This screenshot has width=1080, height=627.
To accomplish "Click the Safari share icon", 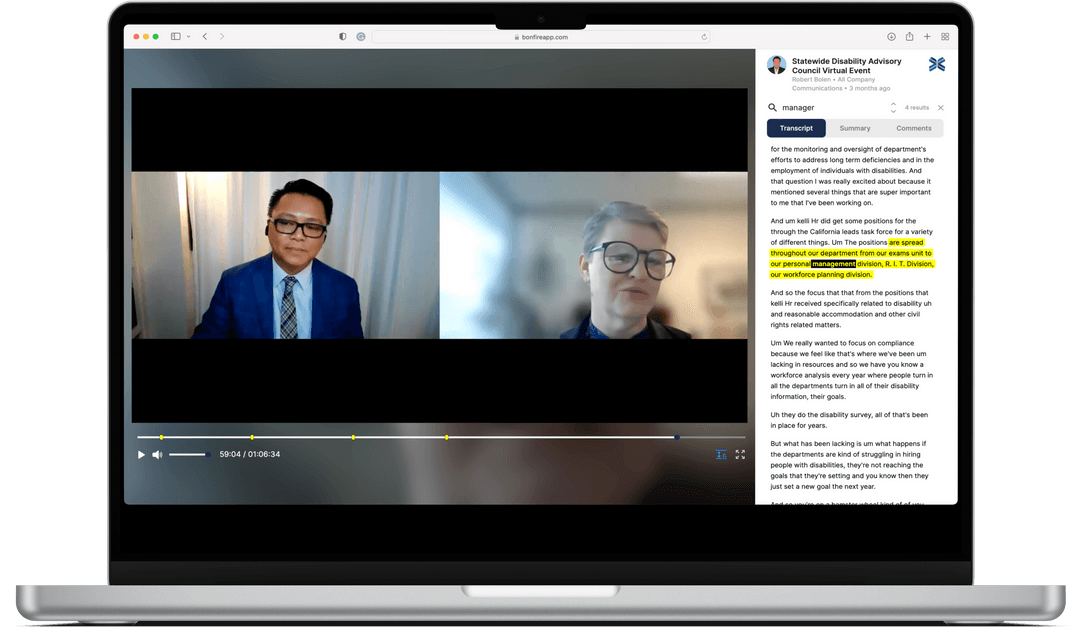I will (x=909, y=36).
